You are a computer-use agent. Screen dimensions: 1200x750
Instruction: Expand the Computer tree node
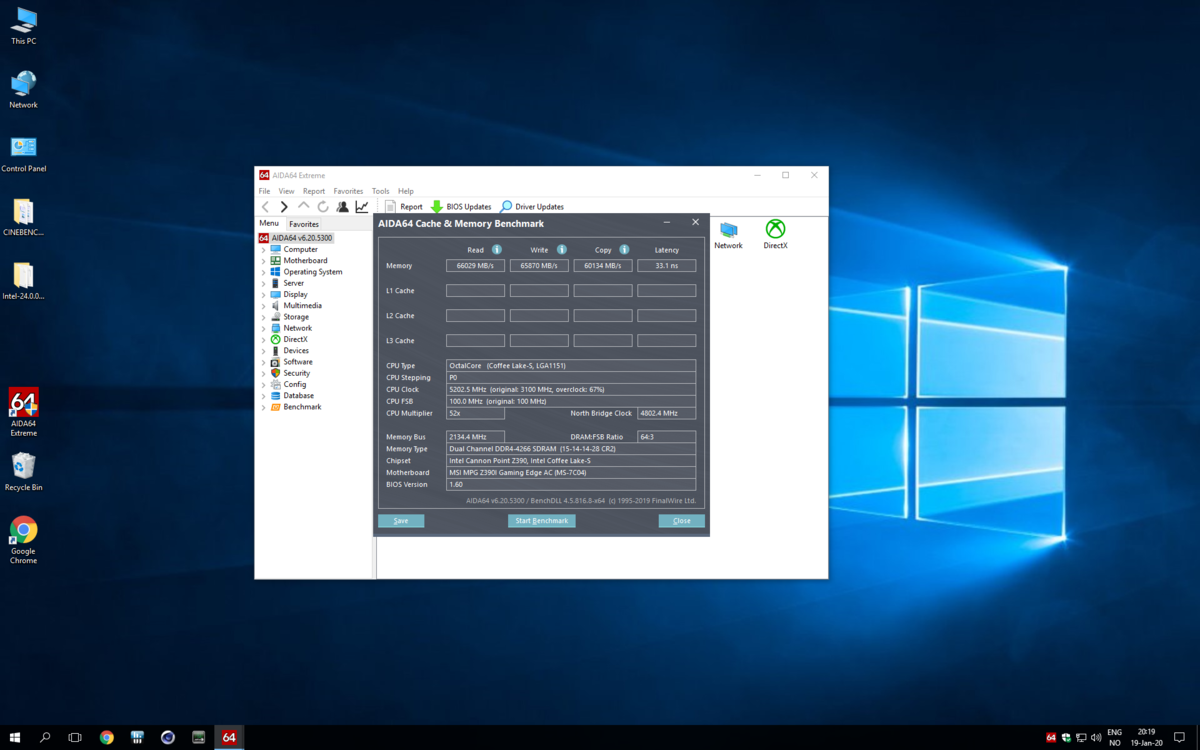click(264, 249)
